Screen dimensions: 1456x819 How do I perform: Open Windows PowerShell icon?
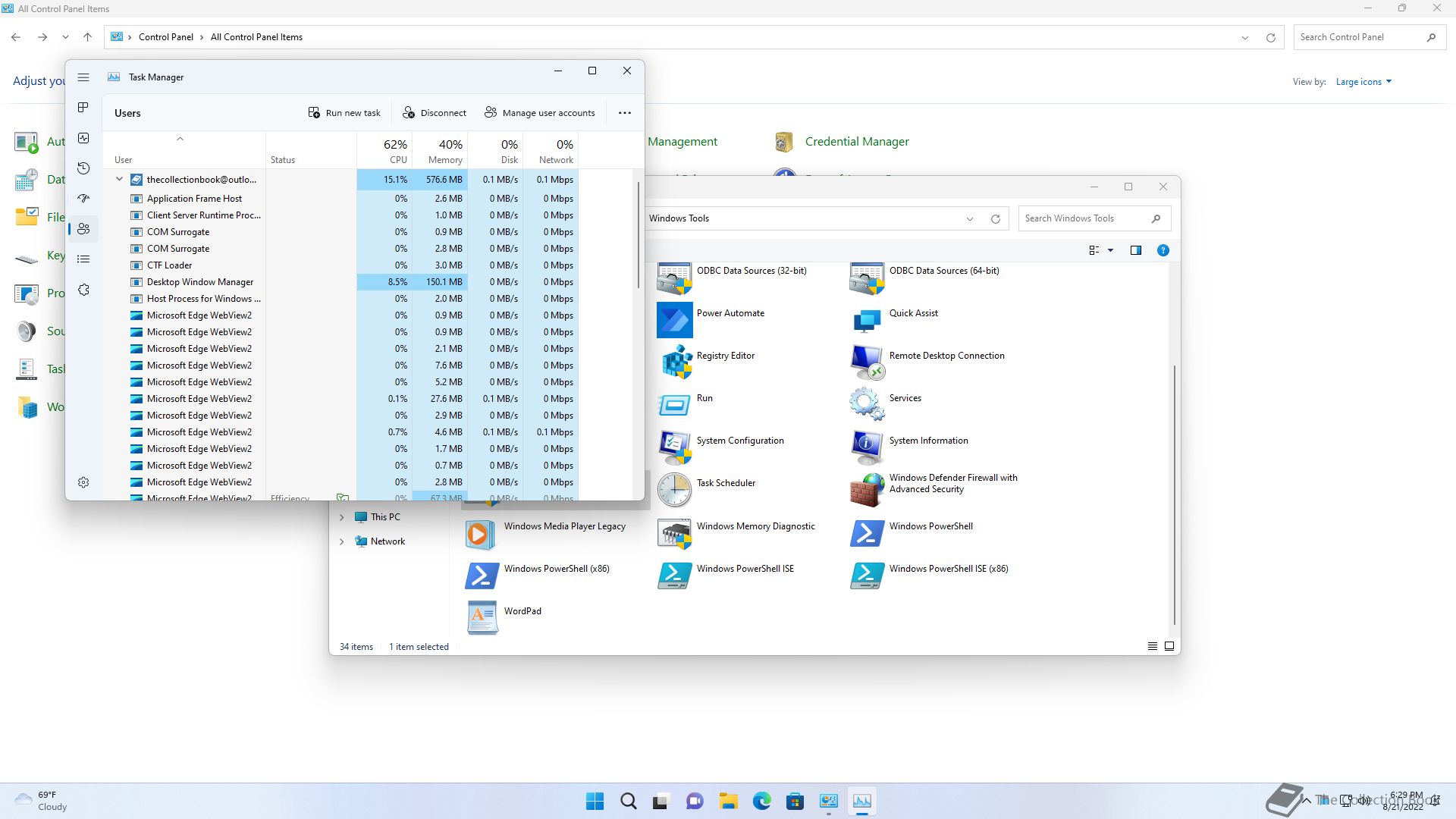(867, 533)
